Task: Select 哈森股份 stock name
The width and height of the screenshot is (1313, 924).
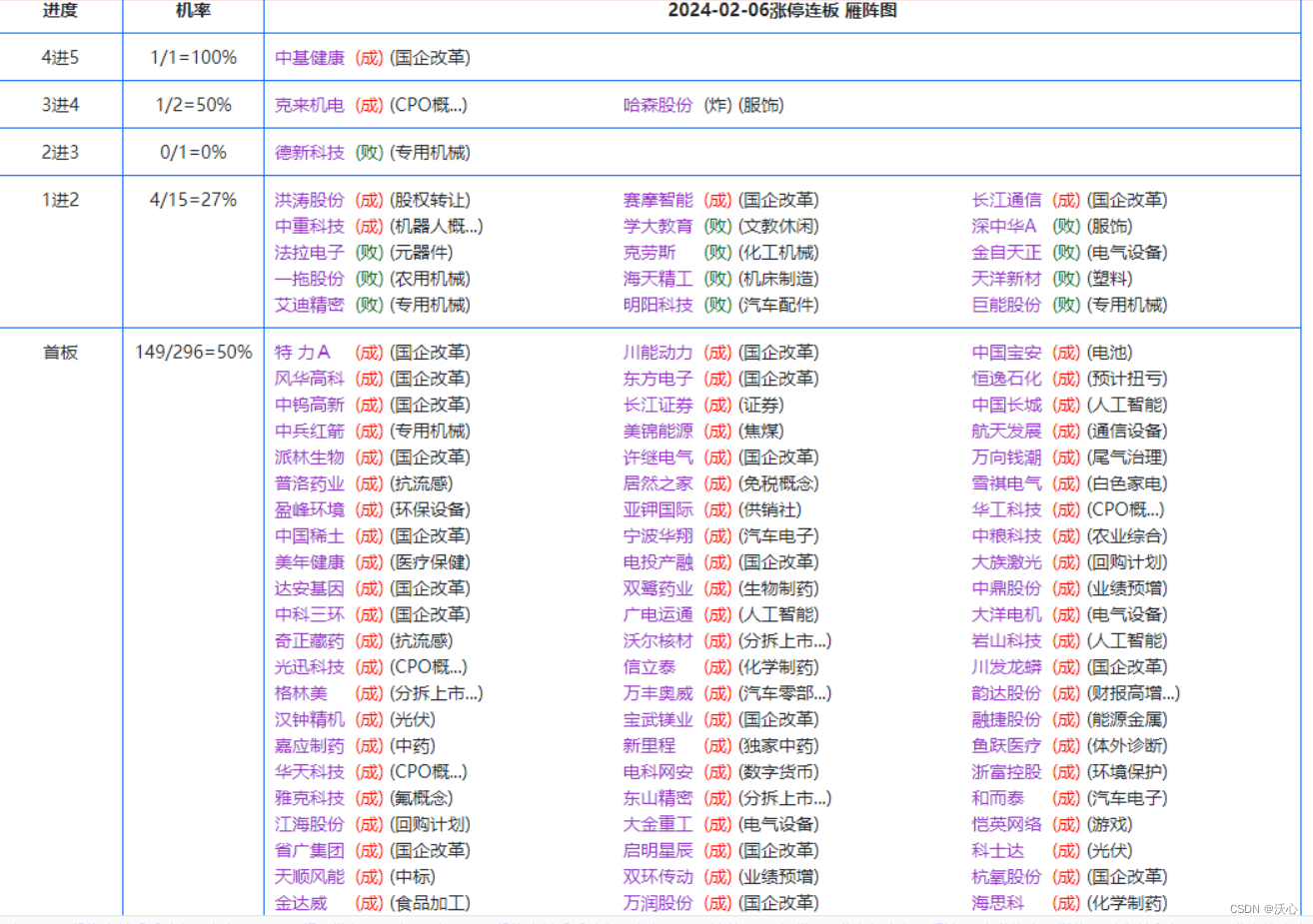Action: (658, 105)
